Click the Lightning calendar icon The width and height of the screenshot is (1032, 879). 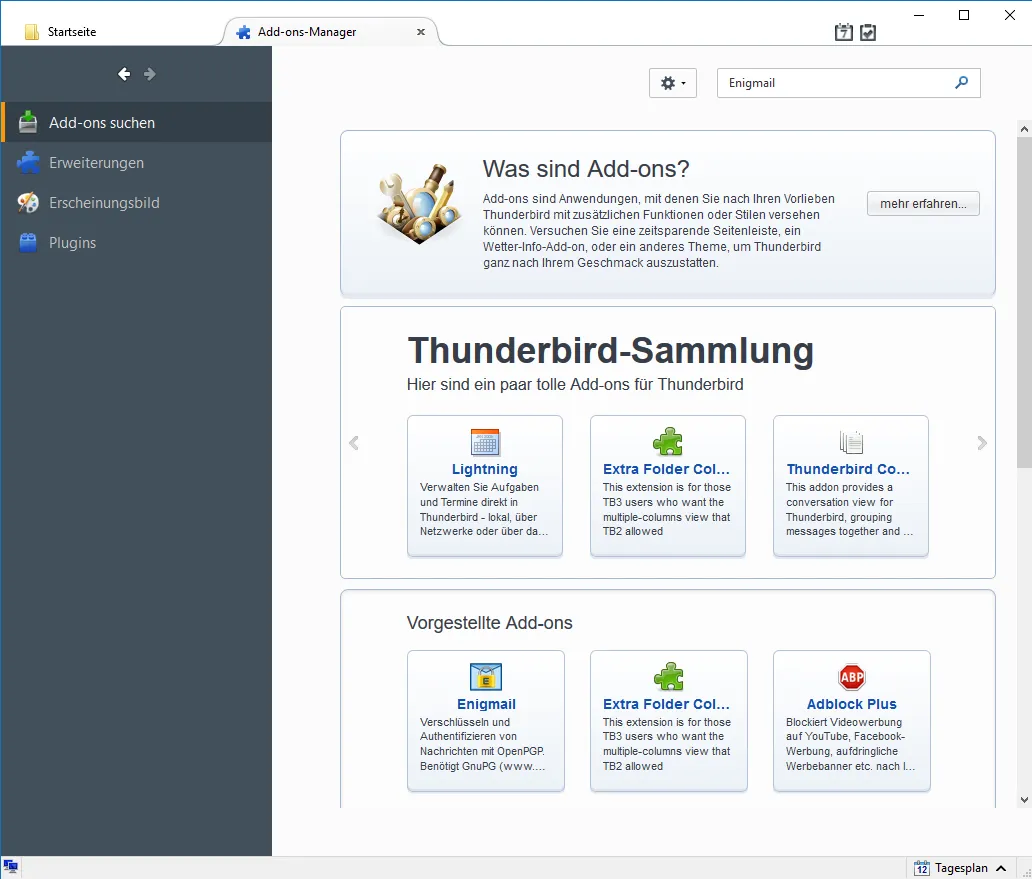485,442
